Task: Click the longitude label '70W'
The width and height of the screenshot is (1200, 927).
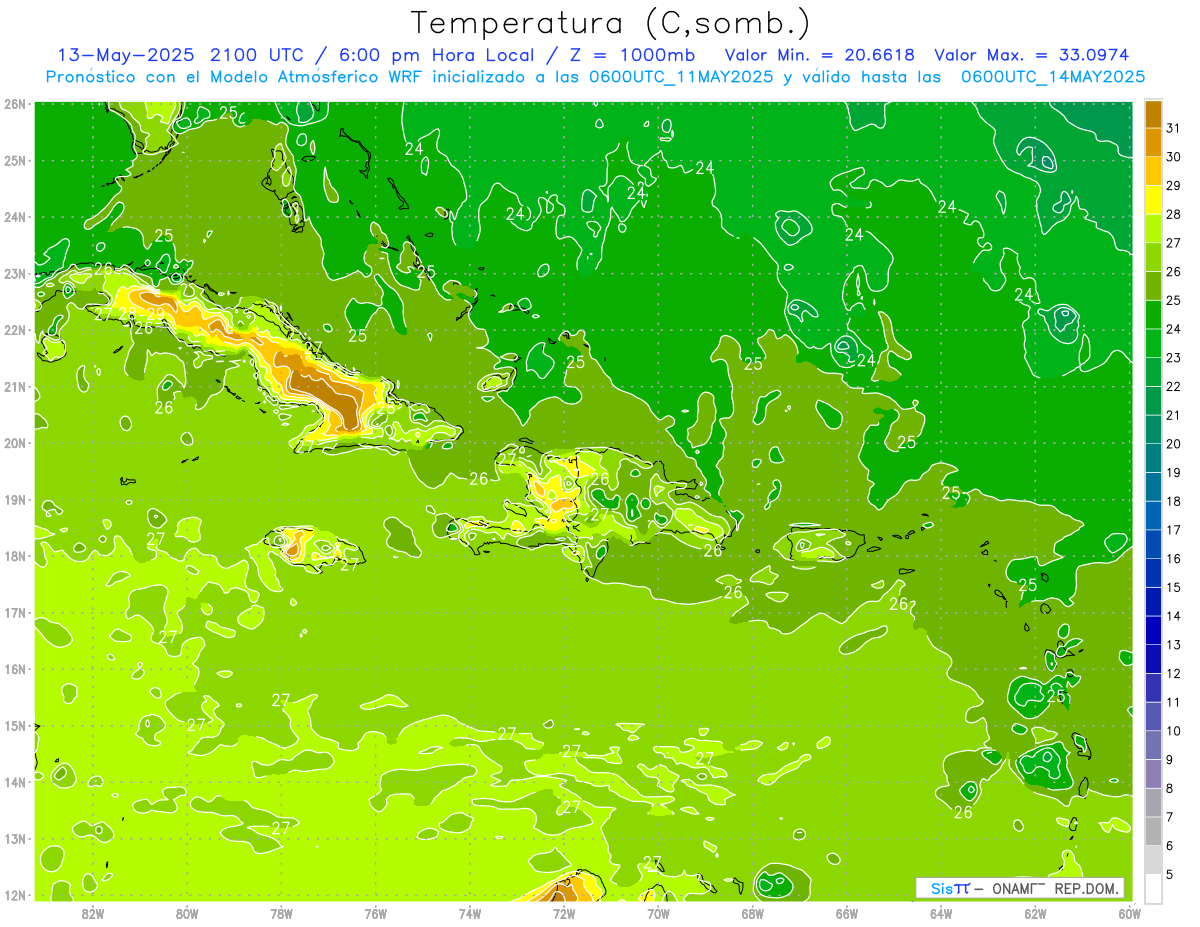Action: click(658, 913)
